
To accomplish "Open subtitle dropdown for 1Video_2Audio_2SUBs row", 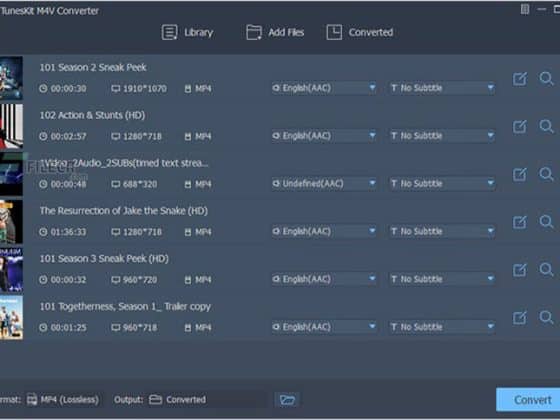I will pyautogui.click(x=442, y=184).
